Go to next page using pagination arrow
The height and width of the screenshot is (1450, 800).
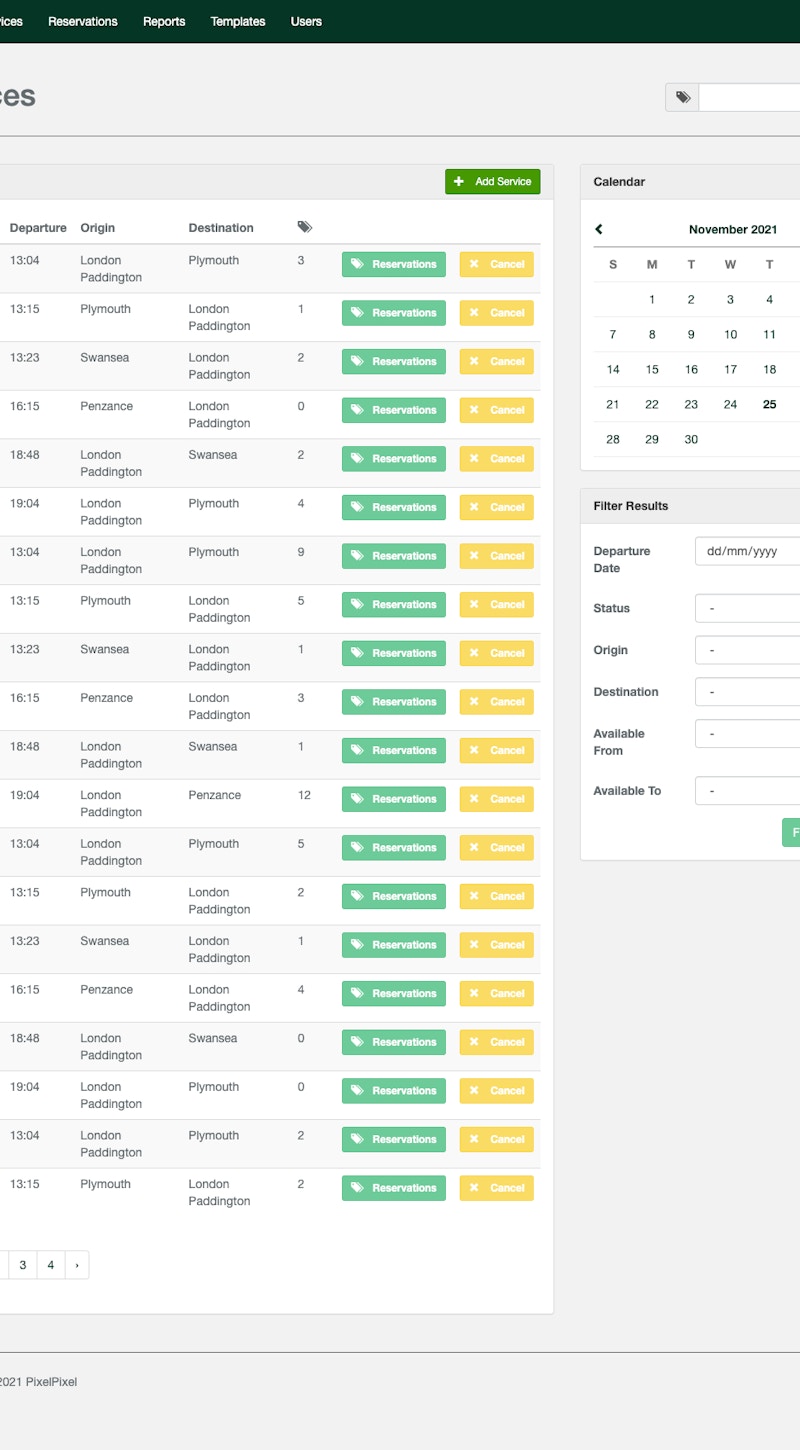[x=77, y=1265]
